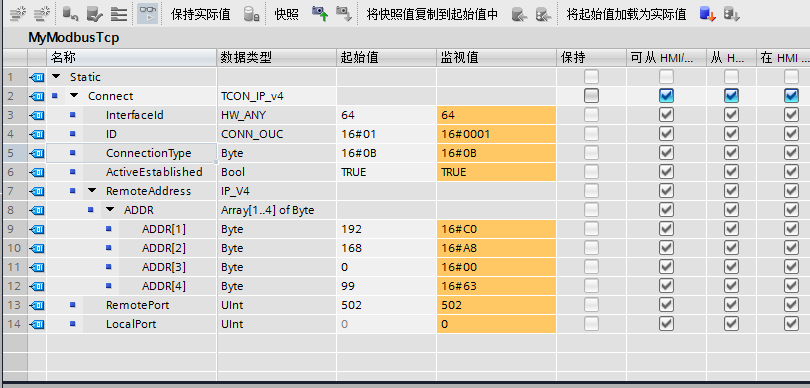Click the 快照 toolbar button
Image resolution: width=810 pixels, height=388 pixels.
coord(287,14)
